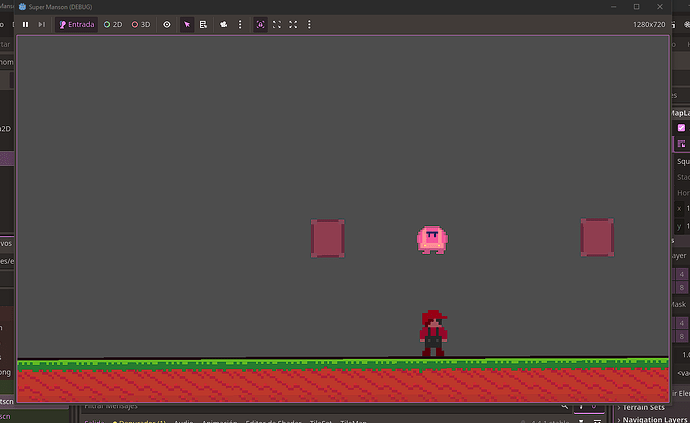Pause the running game

click(26, 25)
